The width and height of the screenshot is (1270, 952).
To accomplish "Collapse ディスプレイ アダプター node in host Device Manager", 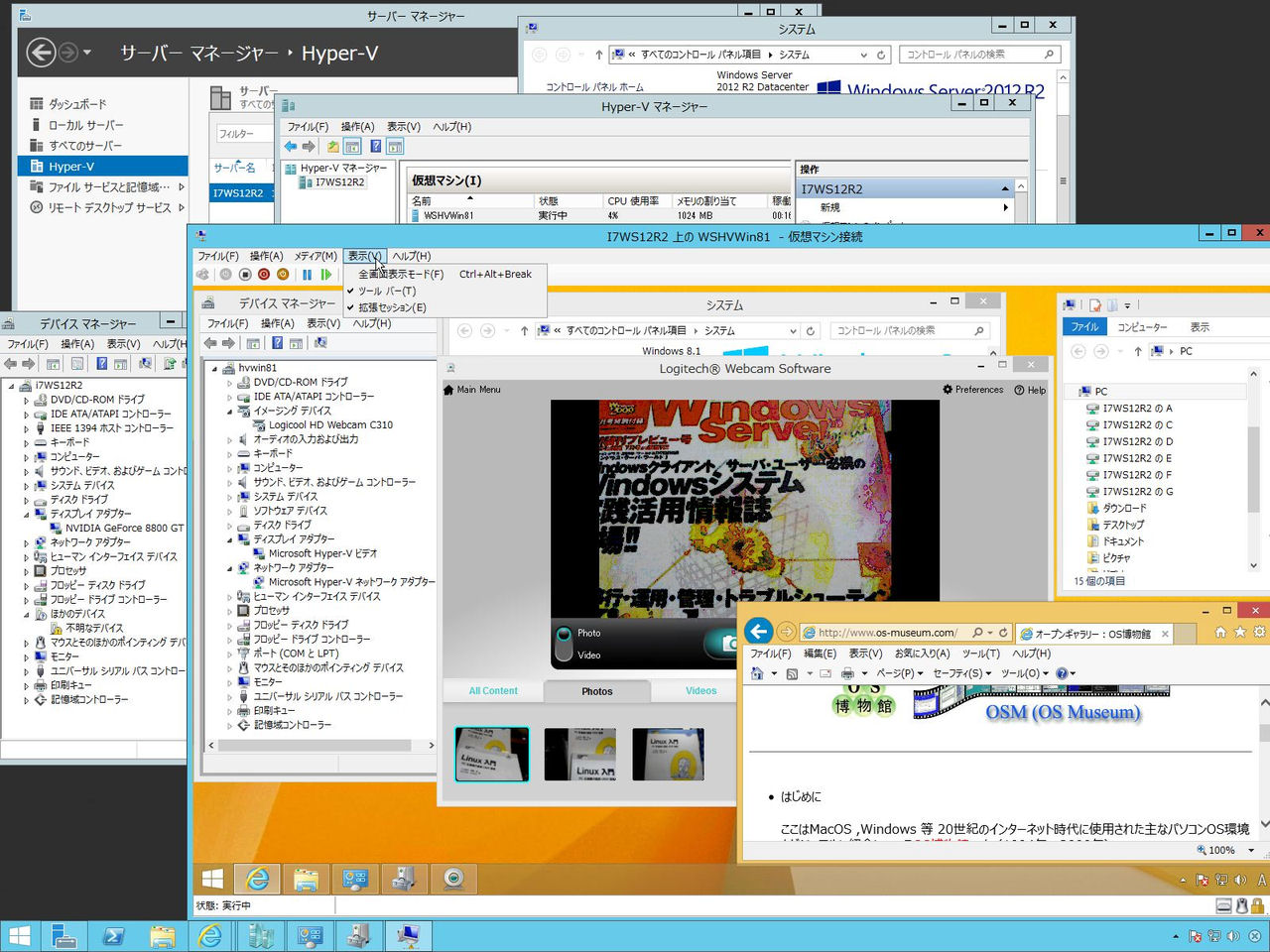I will click(x=27, y=514).
